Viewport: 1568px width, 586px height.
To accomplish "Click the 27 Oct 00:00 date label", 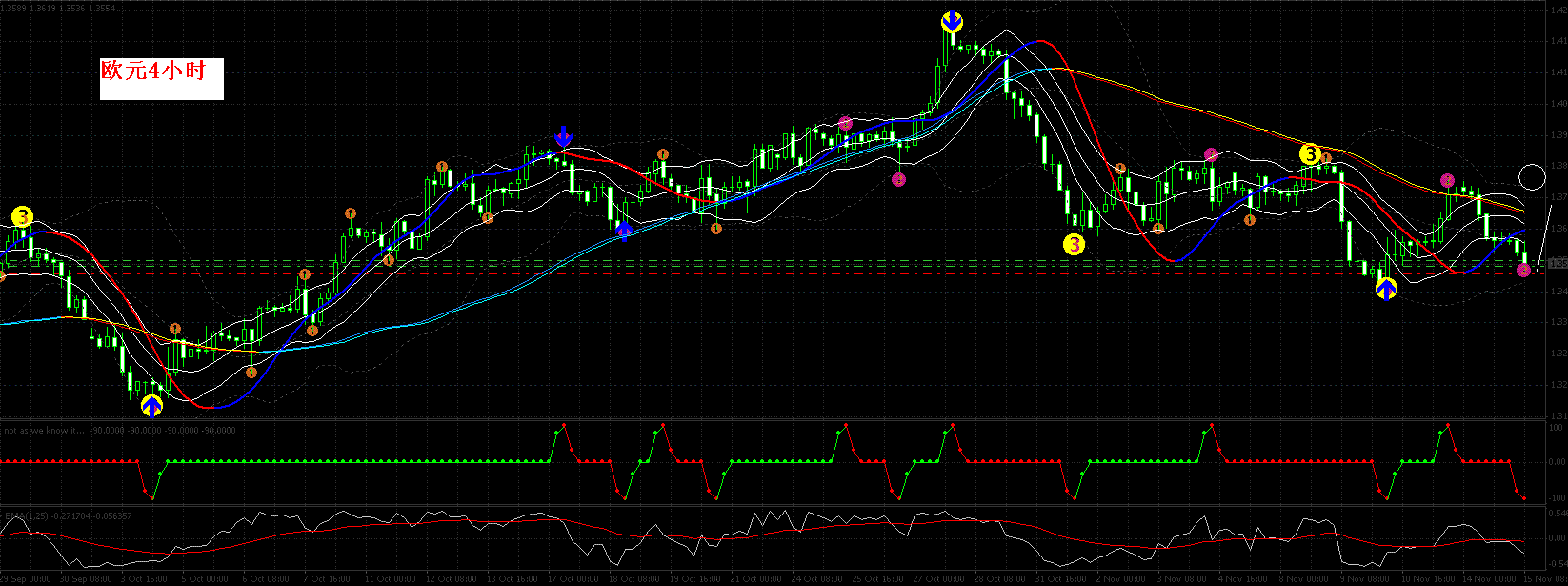I will (x=937, y=579).
